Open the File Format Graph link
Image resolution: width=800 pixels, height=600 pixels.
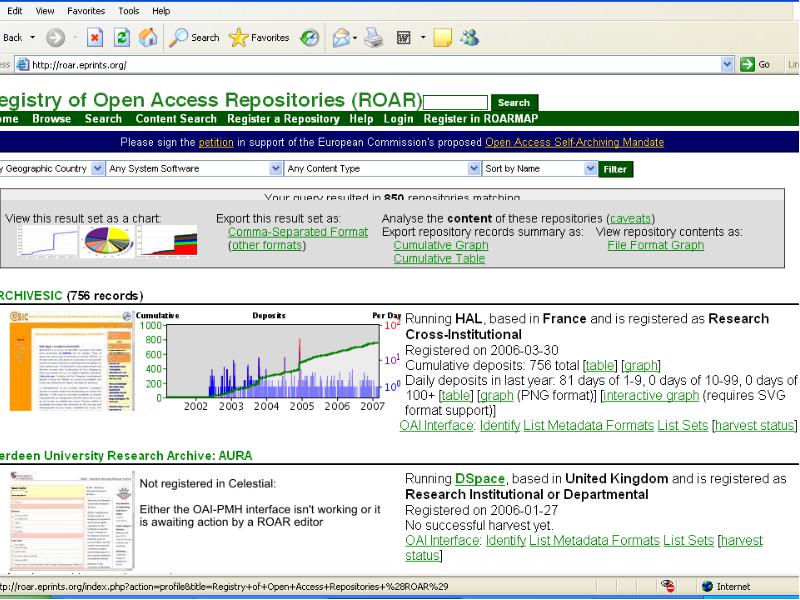pyautogui.click(x=656, y=245)
